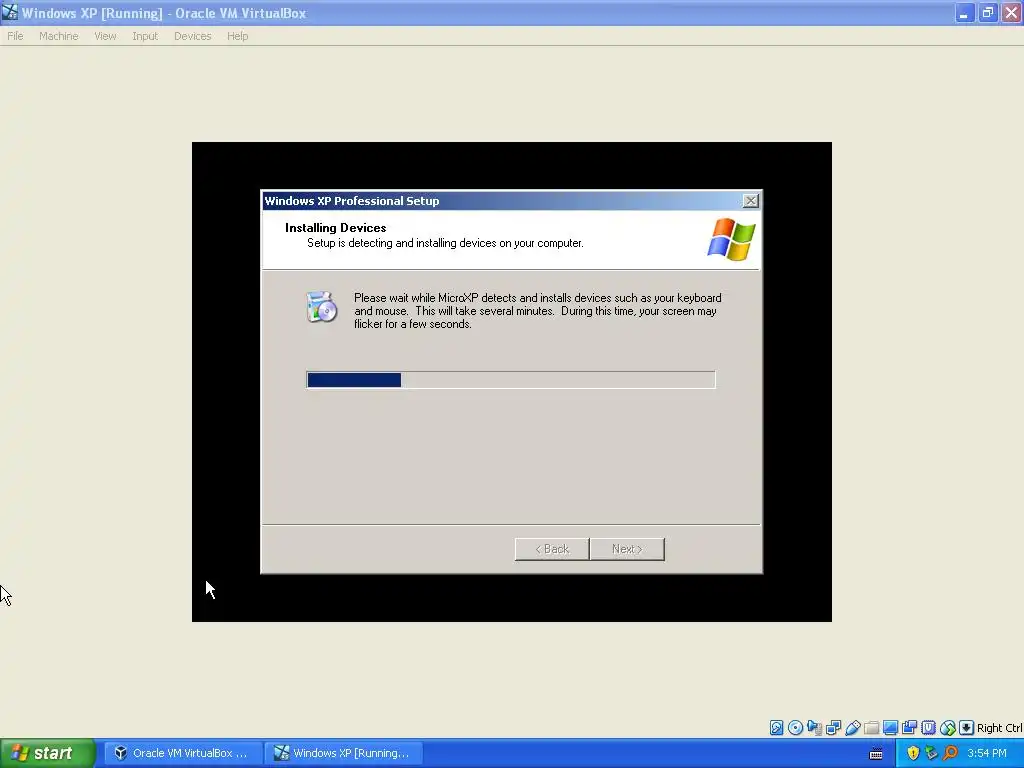Minimize the VirtualBox window
The width and height of the screenshot is (1024, 768).
coord(965,12)
